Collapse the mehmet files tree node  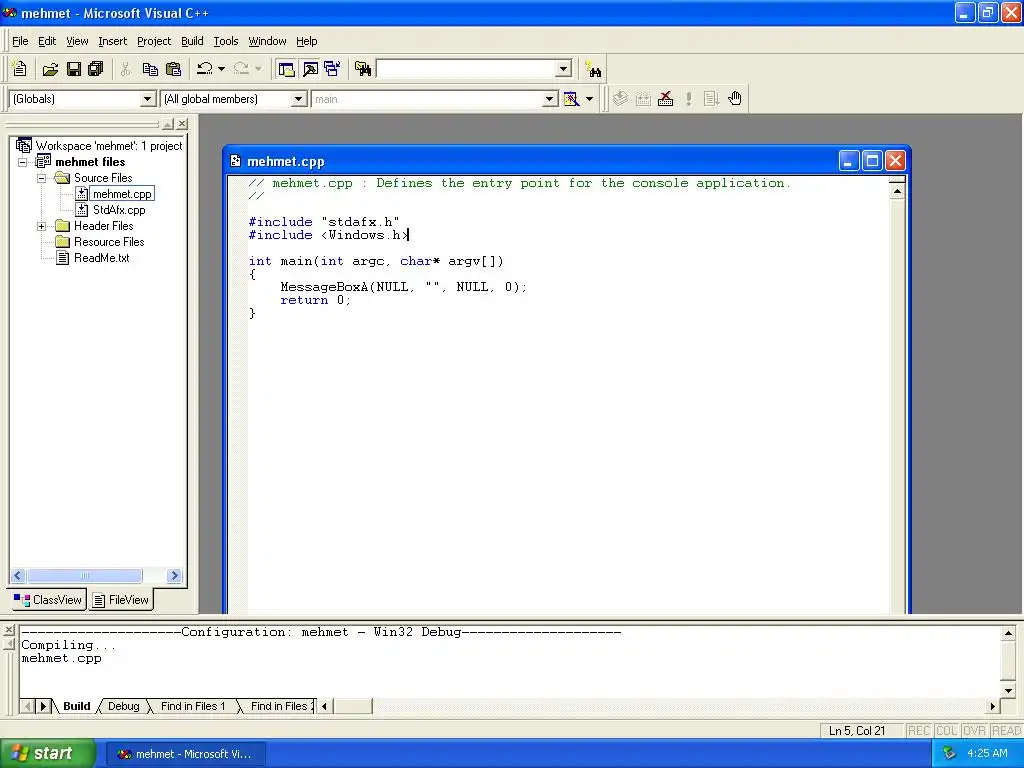tap(23, 162)
